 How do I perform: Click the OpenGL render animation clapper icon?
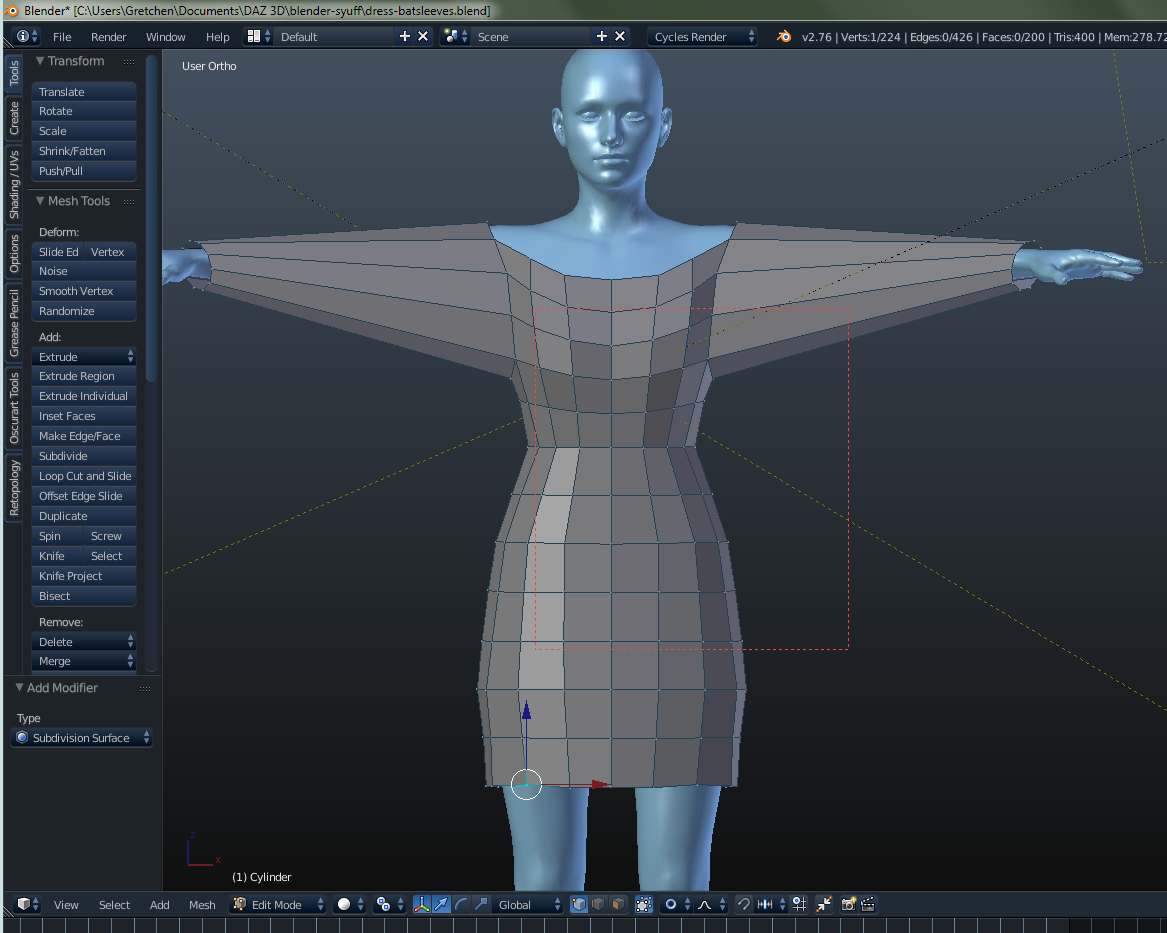[868, 904]
